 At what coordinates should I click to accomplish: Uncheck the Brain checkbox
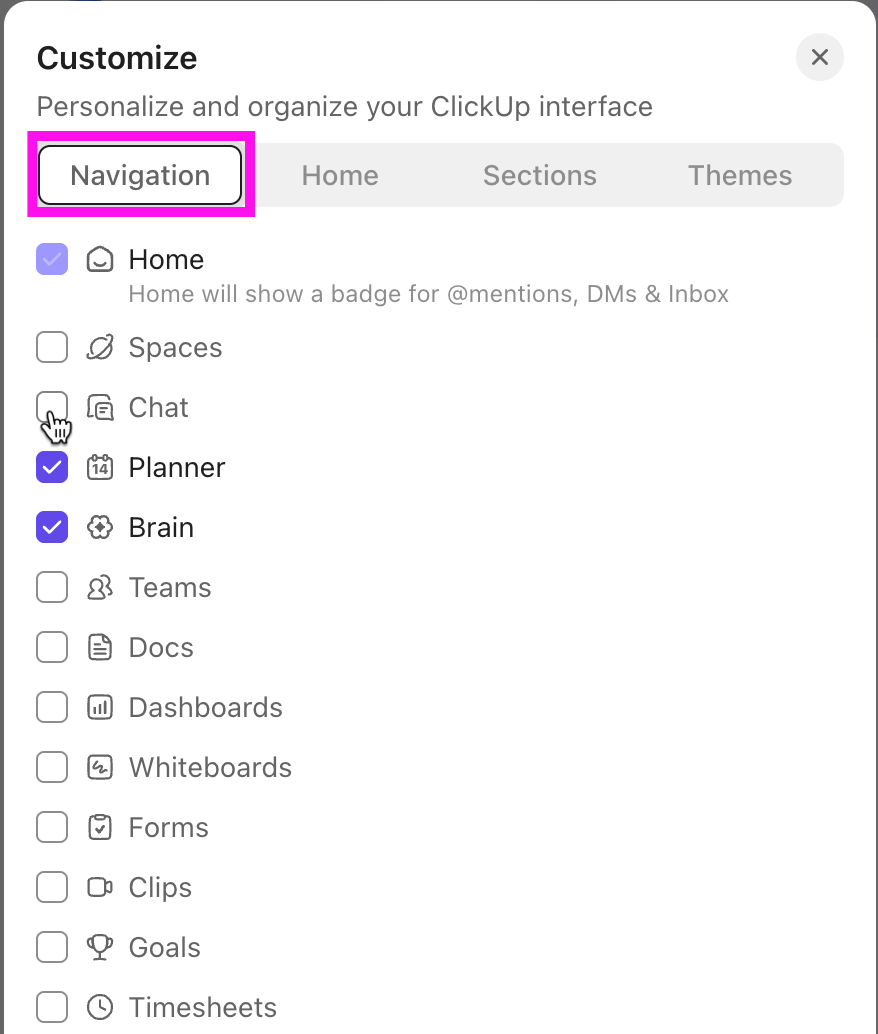click(52, 527)
